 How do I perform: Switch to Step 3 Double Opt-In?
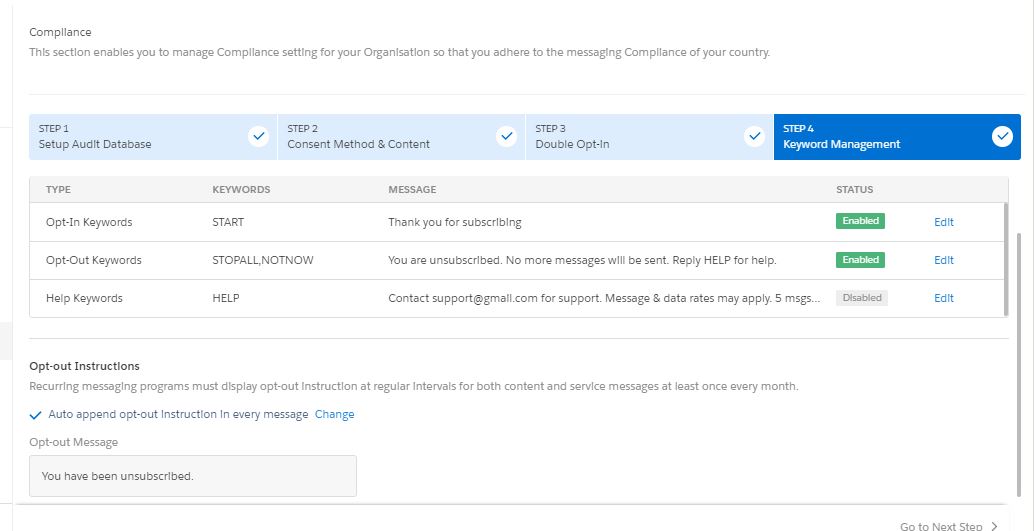650,137
